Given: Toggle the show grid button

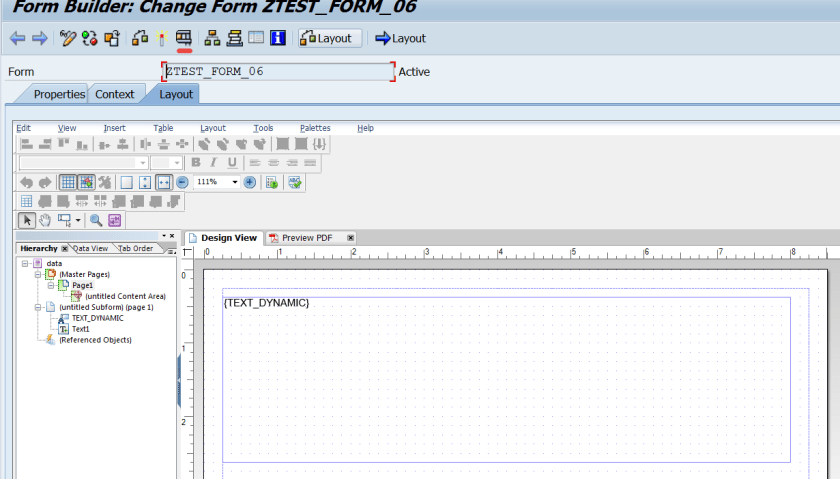Looking at the screenshot, I should pyautogui.click(x=68, y=182).
